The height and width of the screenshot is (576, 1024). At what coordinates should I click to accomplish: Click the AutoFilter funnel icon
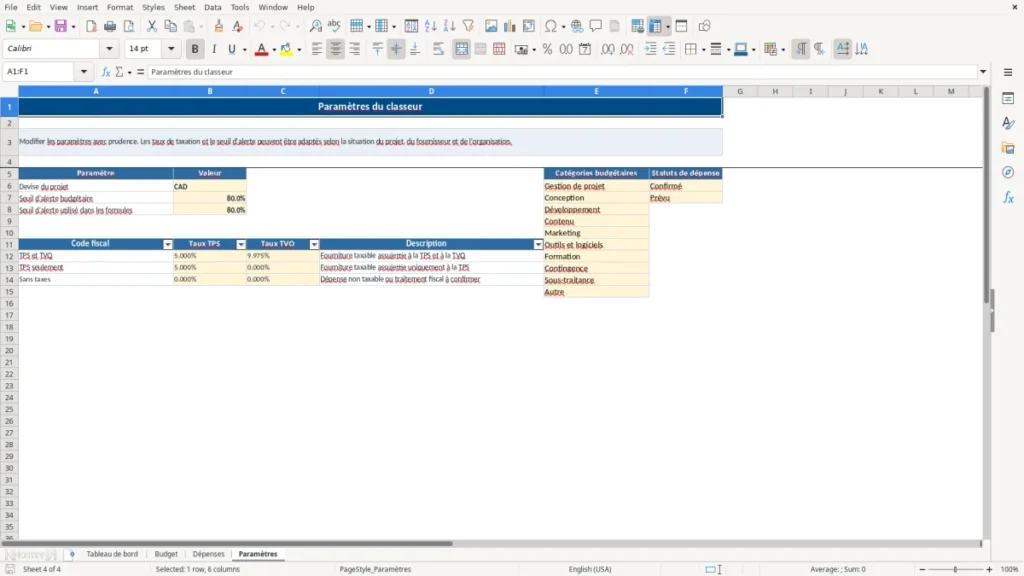tap(468, 26)
